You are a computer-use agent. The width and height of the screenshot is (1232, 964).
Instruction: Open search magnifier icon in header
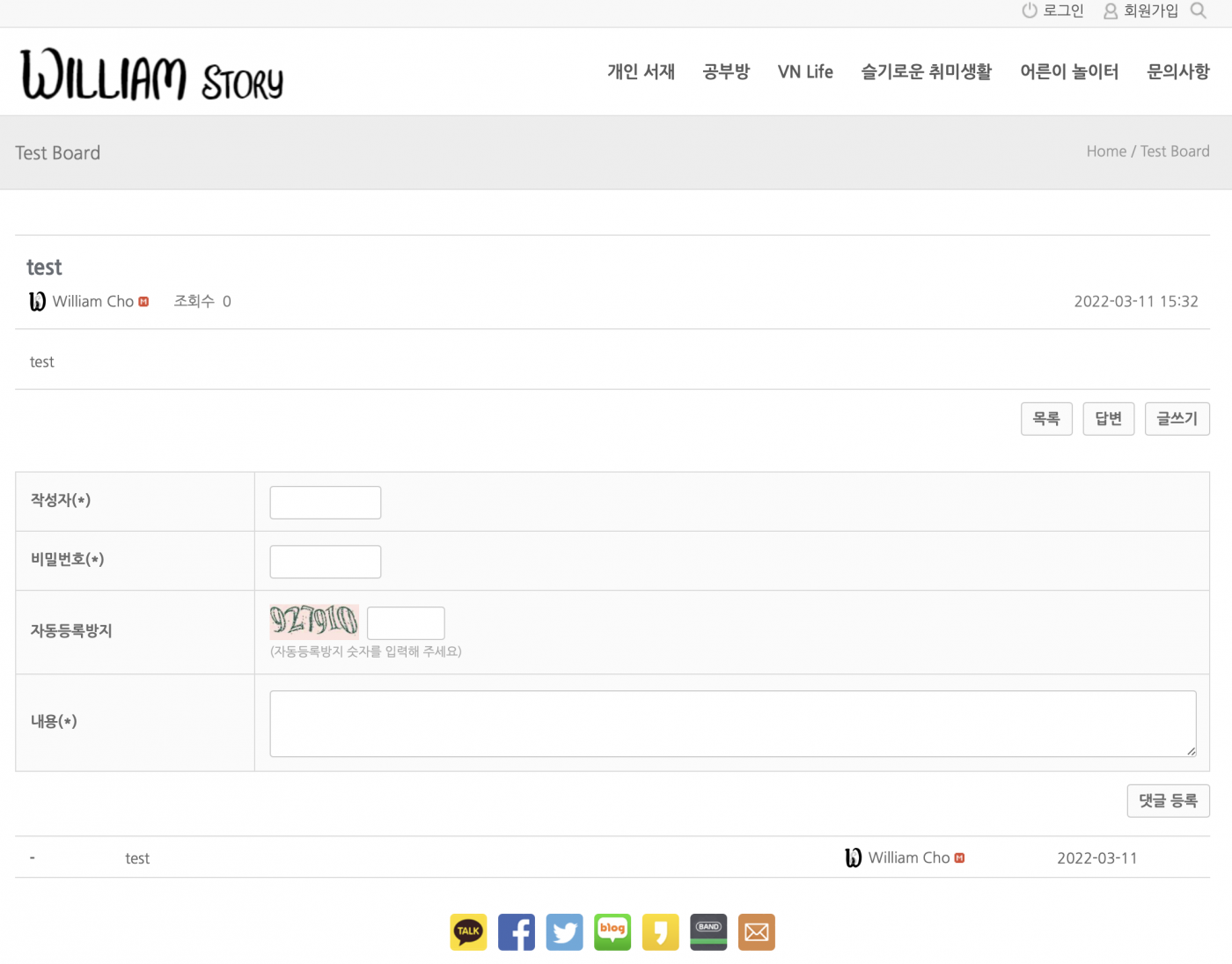click(x=1198, y=11)
